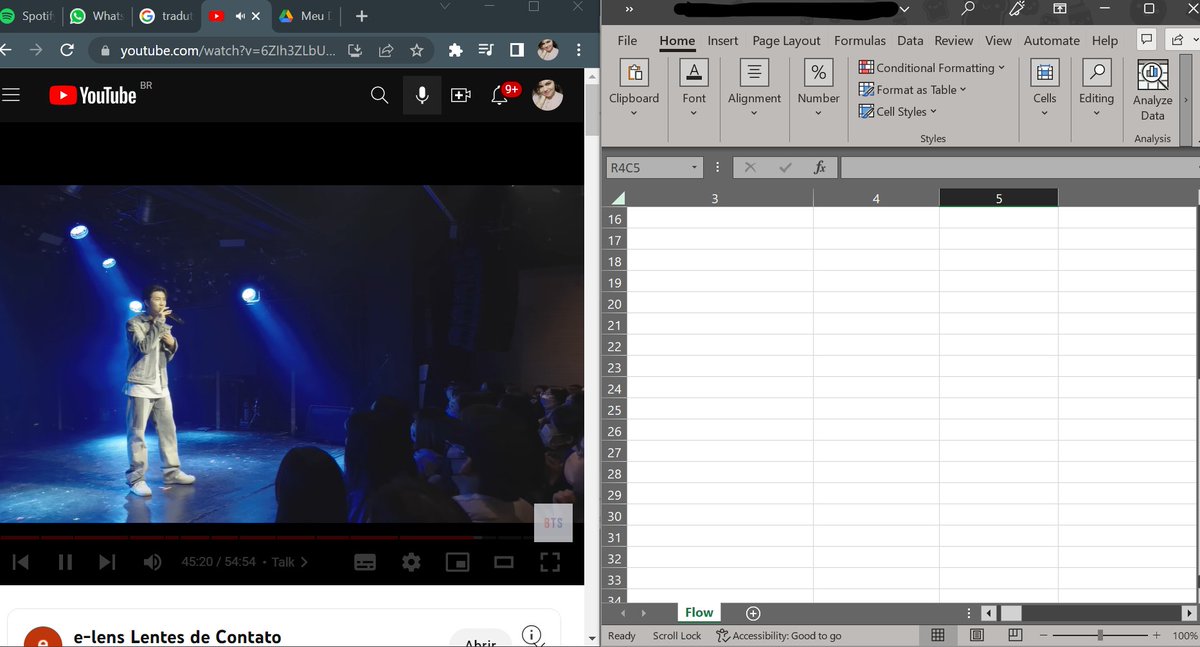Open Excel Comments pane icon
The image size is (1200, 647).
(x=1147, y=39)
